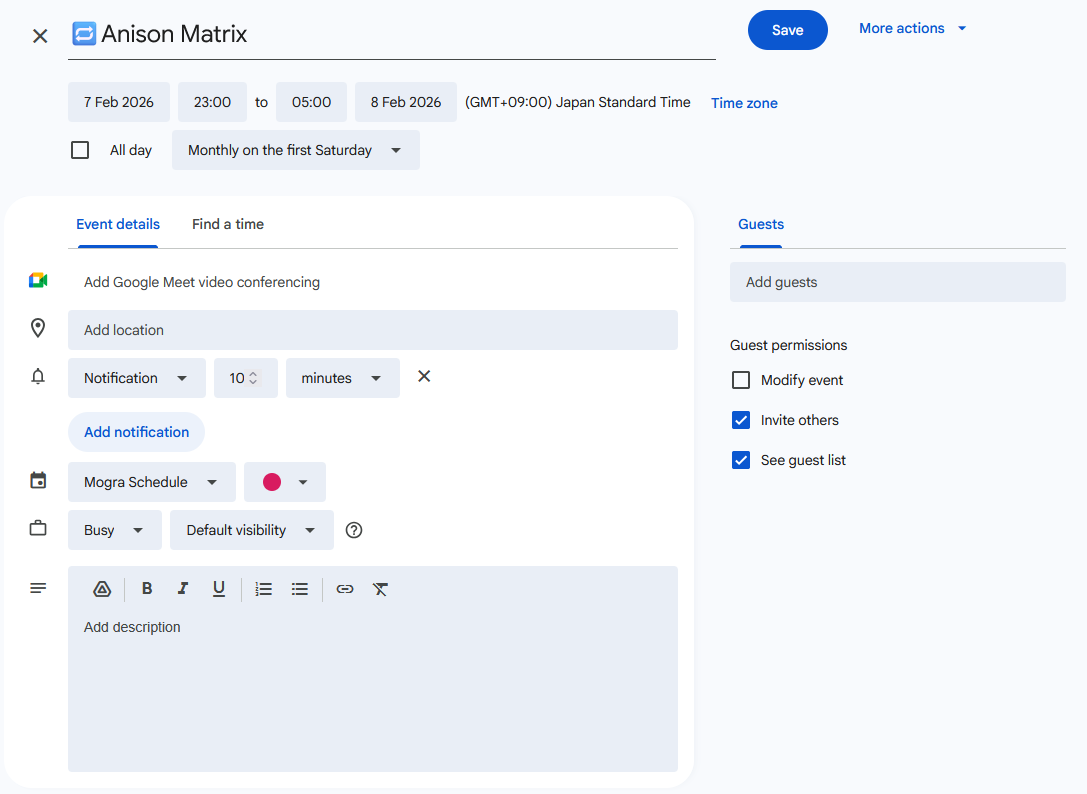Click the Japan Standard Time text
Image resolution: width=1087 pixels, height=794 pixels.
pyautogui.click(x=577, y=102)
